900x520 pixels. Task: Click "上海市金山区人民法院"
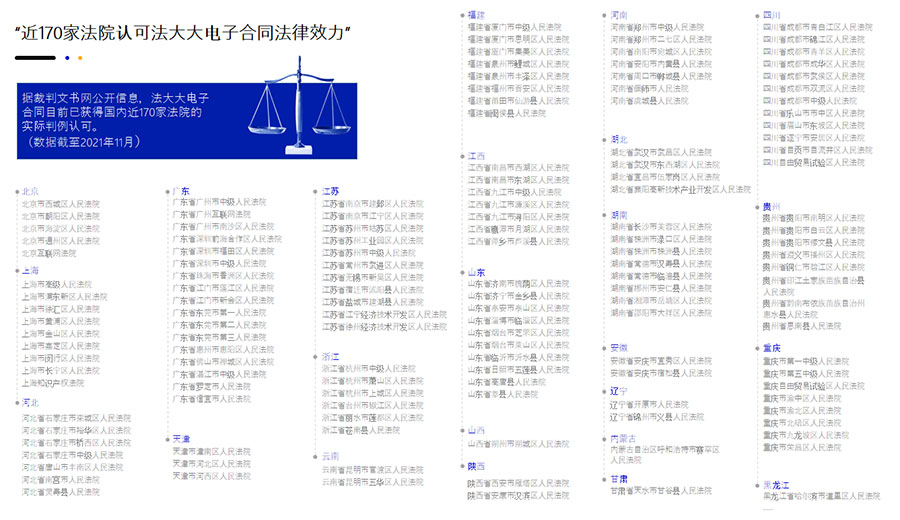[61, 333]
